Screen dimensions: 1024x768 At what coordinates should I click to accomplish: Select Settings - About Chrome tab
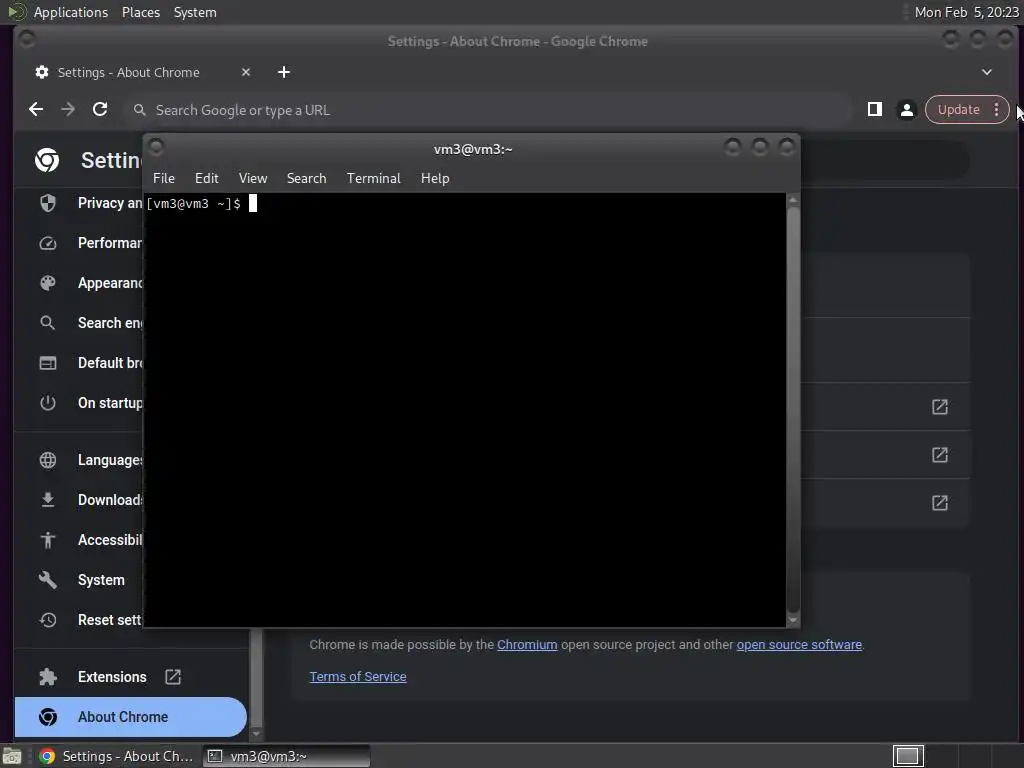pyautogui.click(x=129, y=72)
